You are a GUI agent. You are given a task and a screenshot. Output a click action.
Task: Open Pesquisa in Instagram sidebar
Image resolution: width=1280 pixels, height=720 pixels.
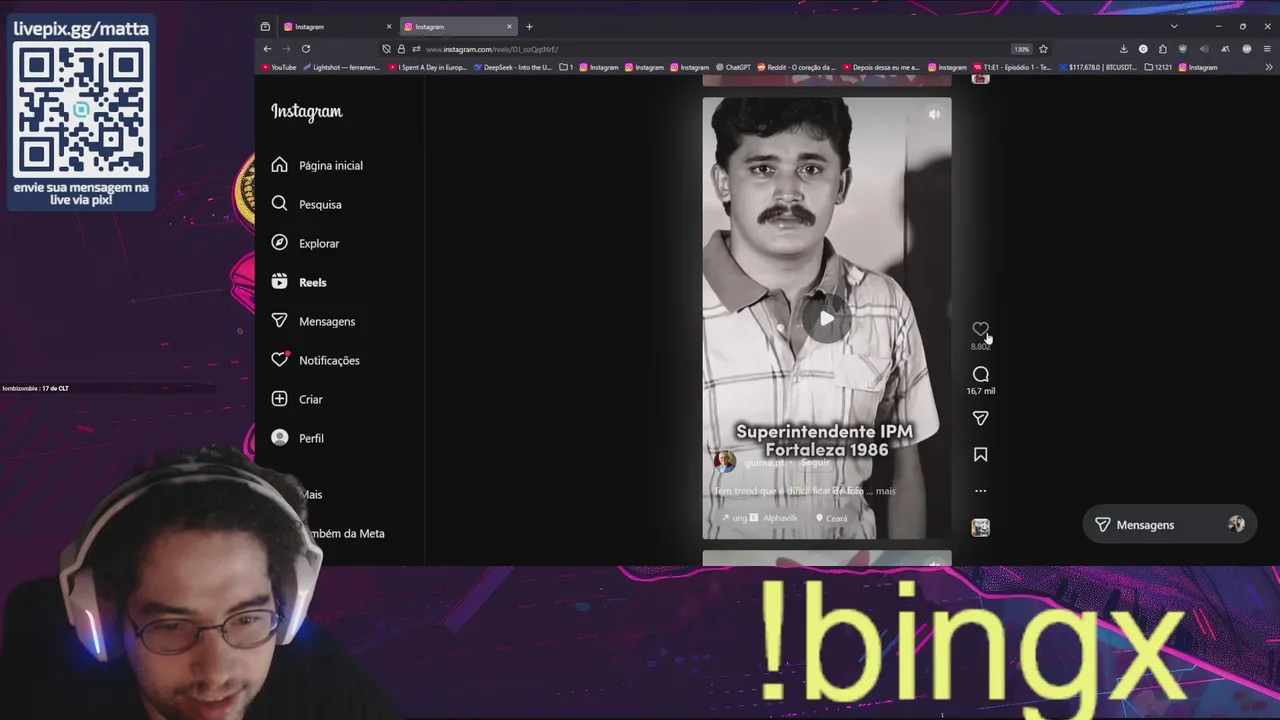coord(307,204)
